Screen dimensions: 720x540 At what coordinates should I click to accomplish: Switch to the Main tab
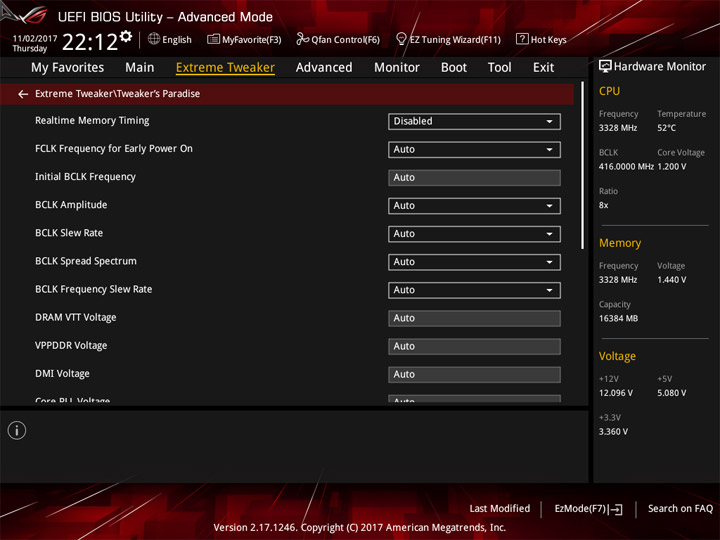point(140,68)
